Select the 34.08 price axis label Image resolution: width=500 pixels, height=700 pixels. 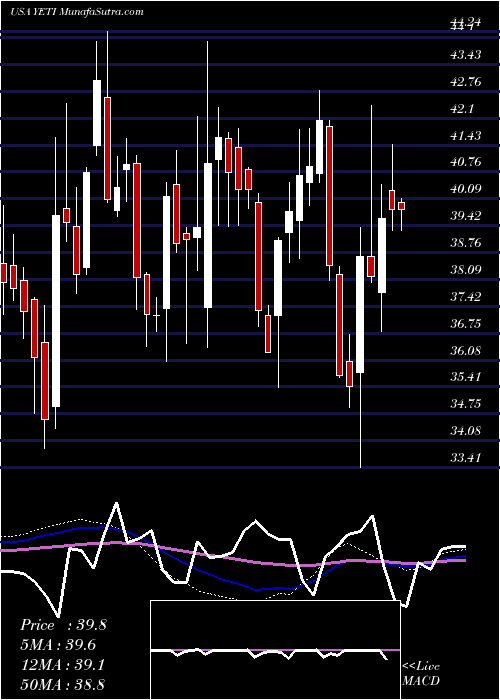coord(466,431)
